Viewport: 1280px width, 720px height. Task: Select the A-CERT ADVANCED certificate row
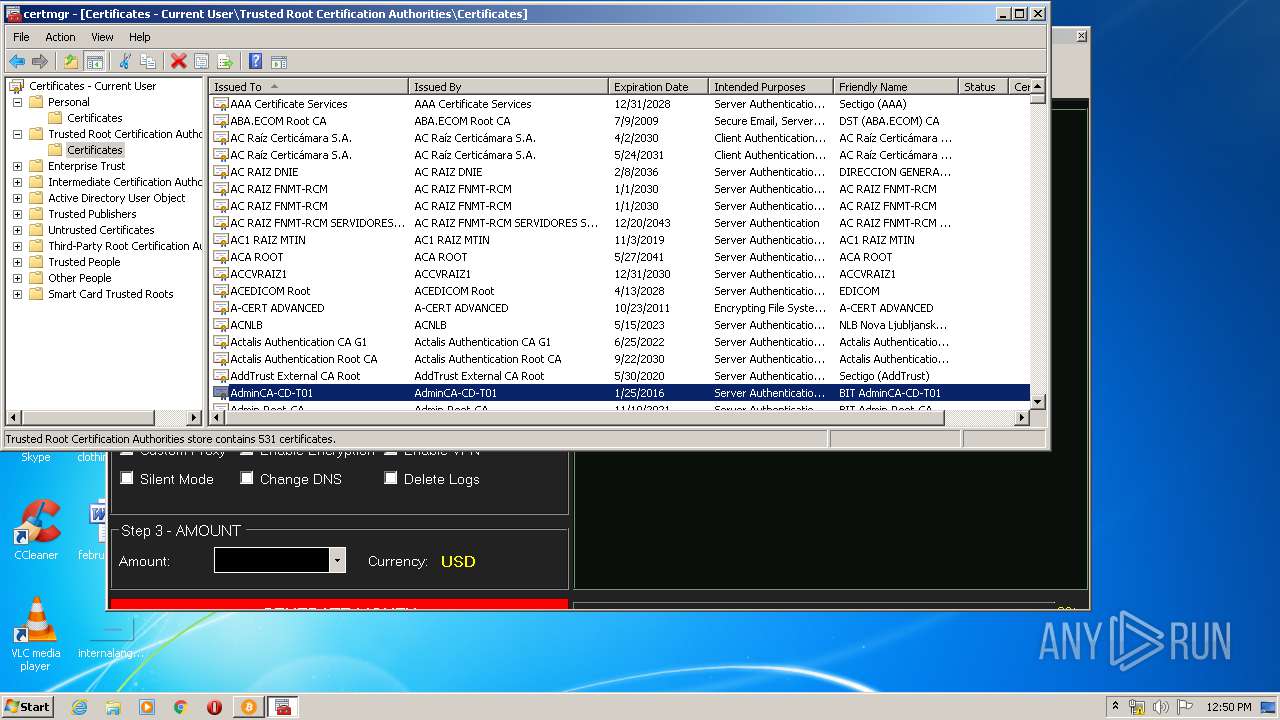coord(620,308)
